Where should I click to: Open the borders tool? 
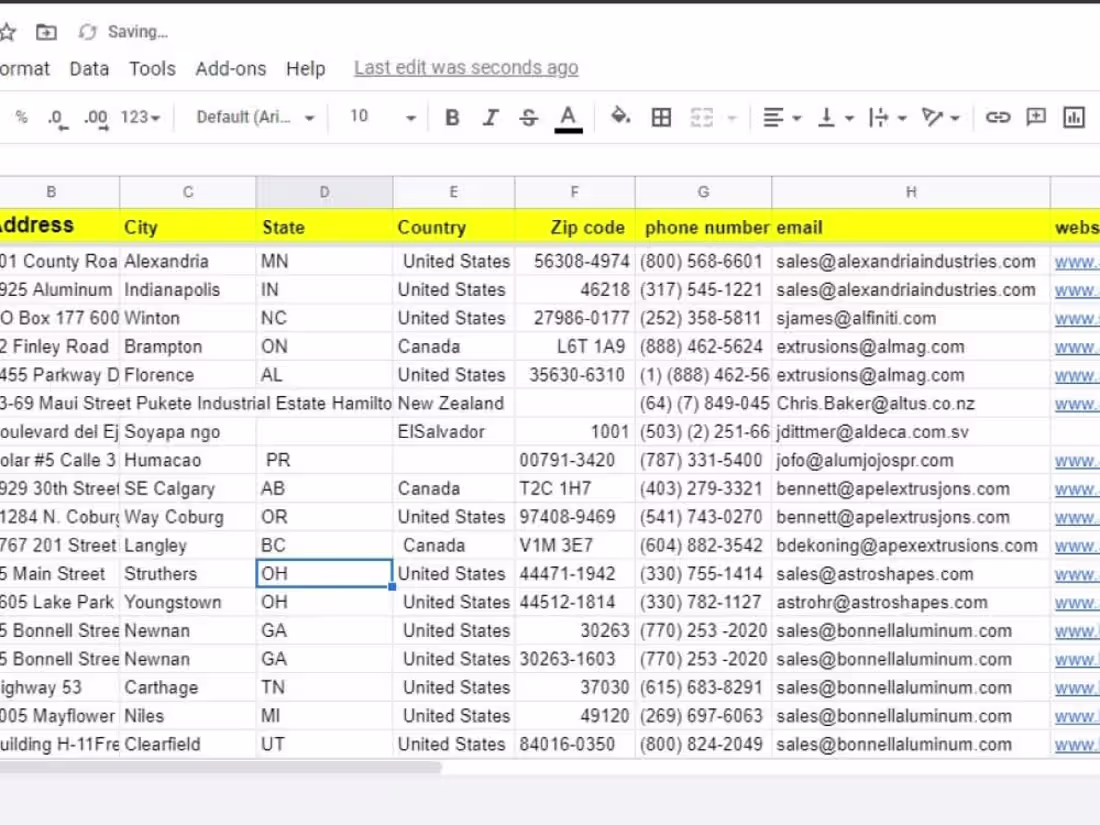[x=661, y=117]
